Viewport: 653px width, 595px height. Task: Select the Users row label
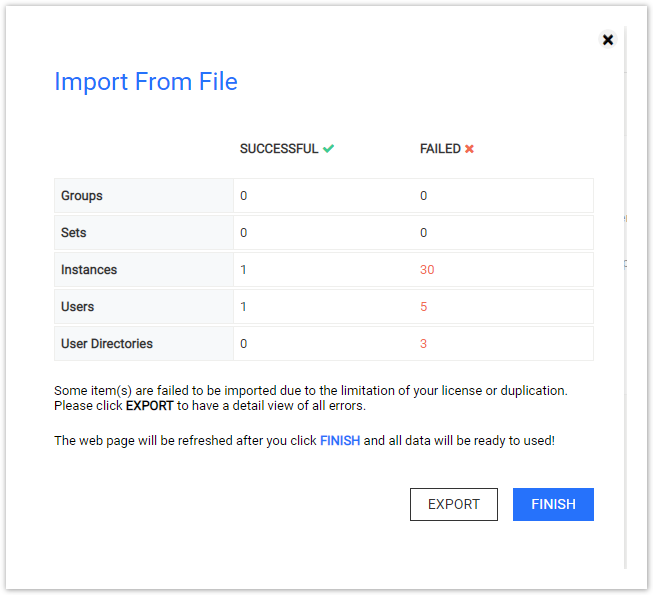(77, 307)
